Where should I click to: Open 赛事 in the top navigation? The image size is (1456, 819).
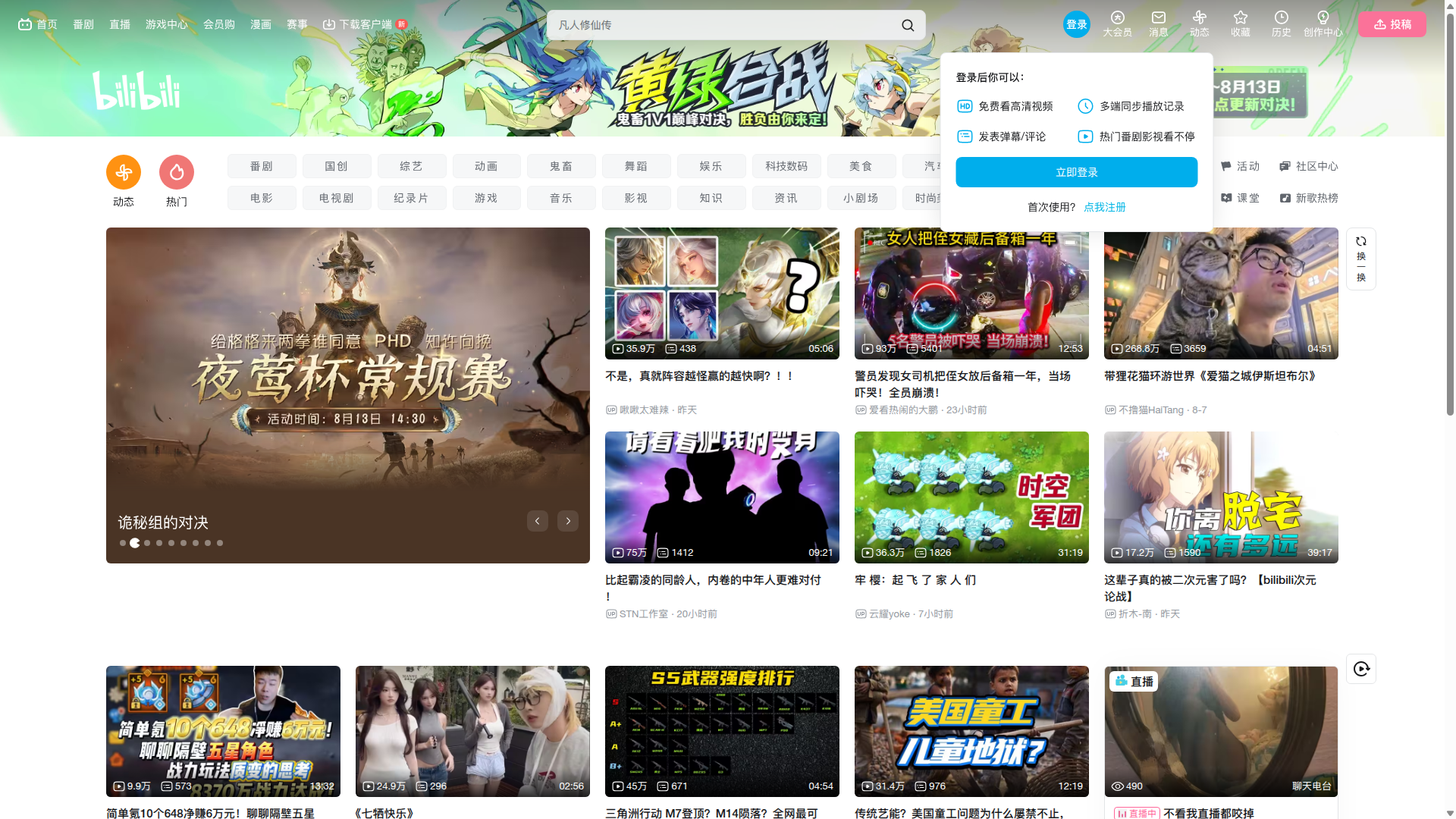(x=297, y=24)
